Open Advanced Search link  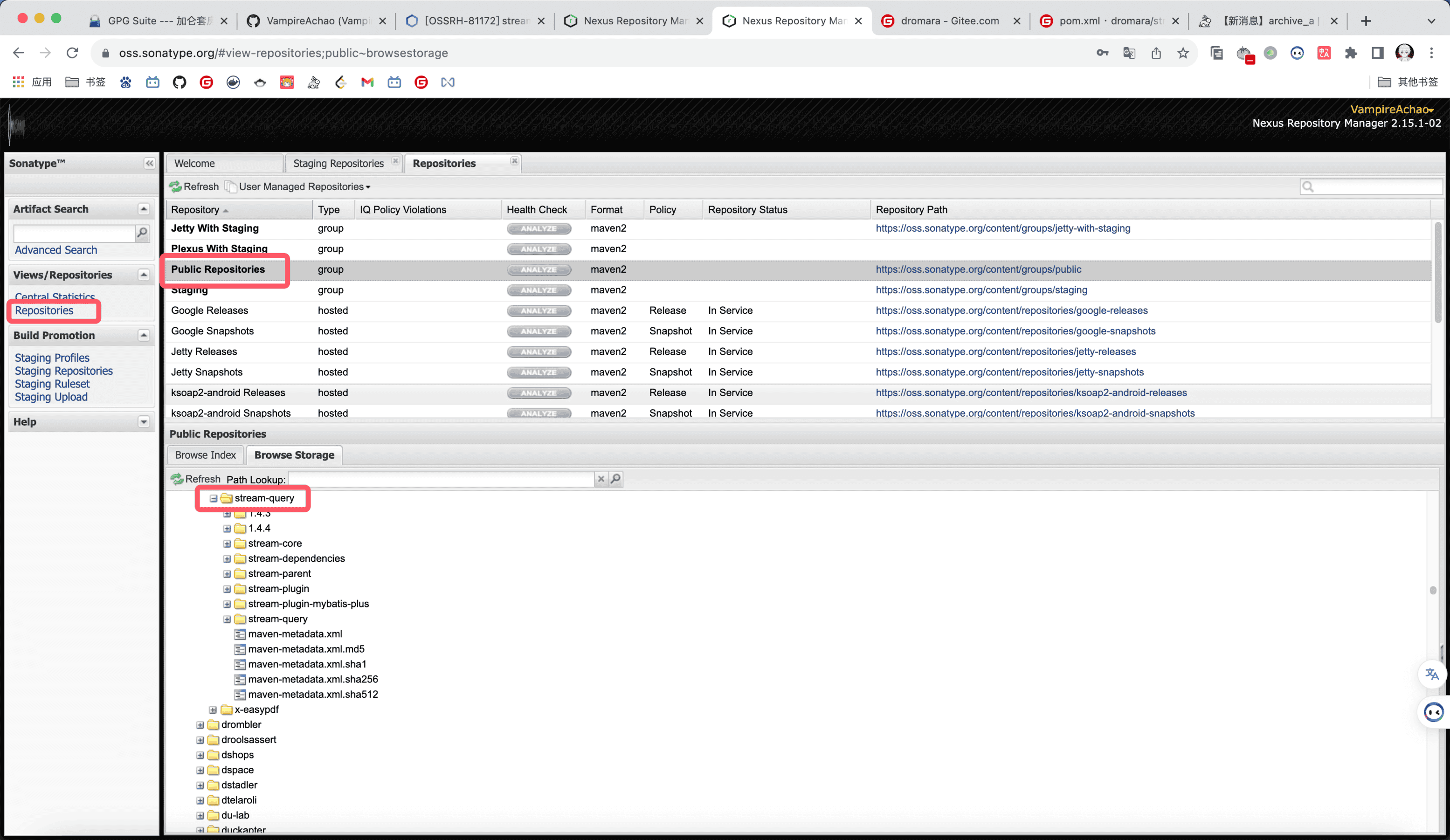56,250
